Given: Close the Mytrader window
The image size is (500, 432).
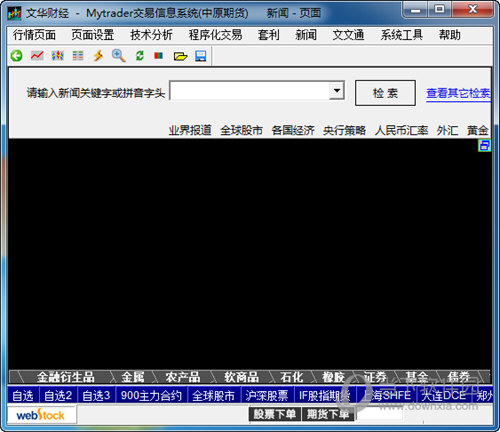Looking at the screenshot, I should [x=473, y=9].
